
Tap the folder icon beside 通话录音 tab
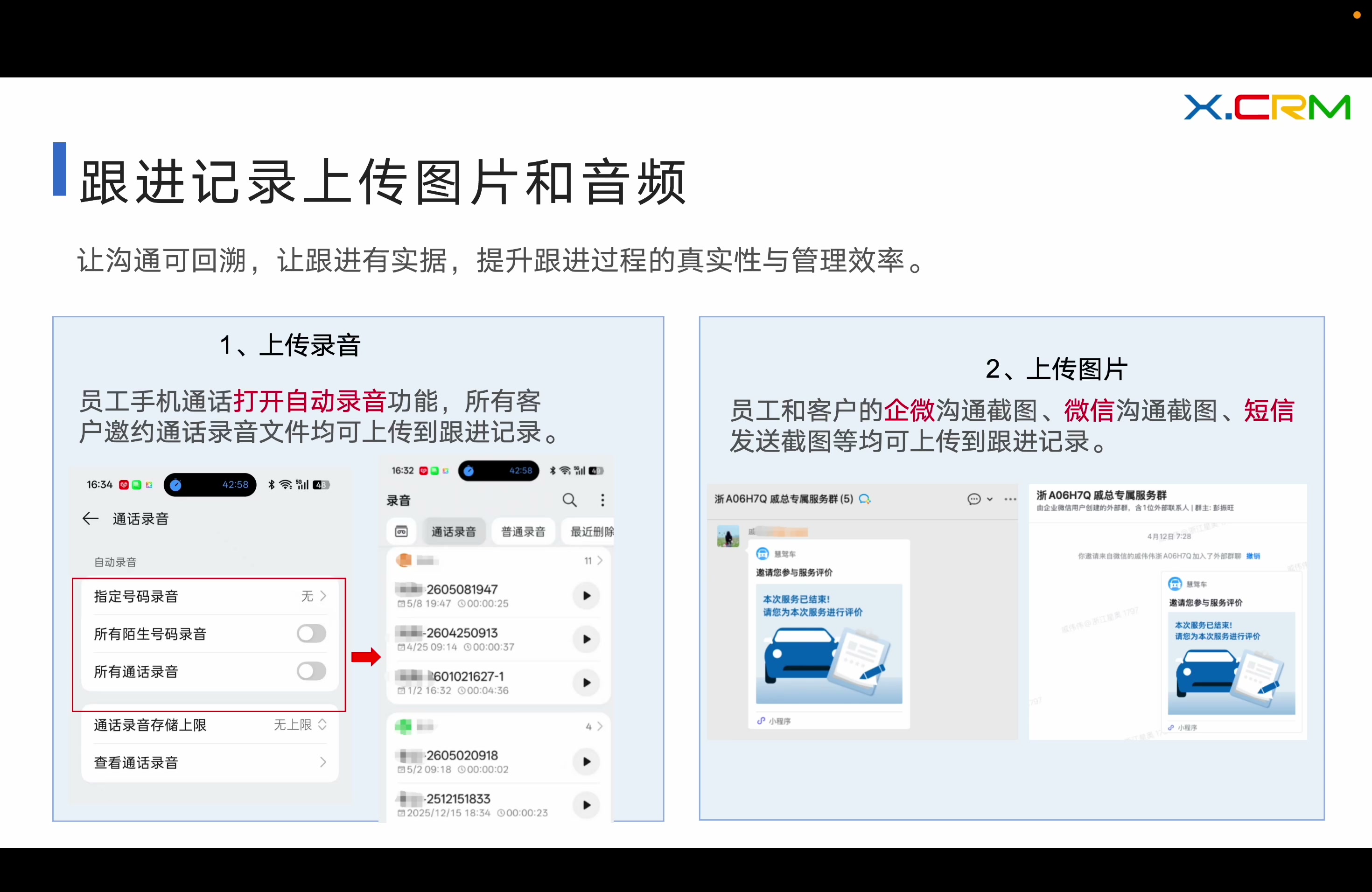[401, 531]
